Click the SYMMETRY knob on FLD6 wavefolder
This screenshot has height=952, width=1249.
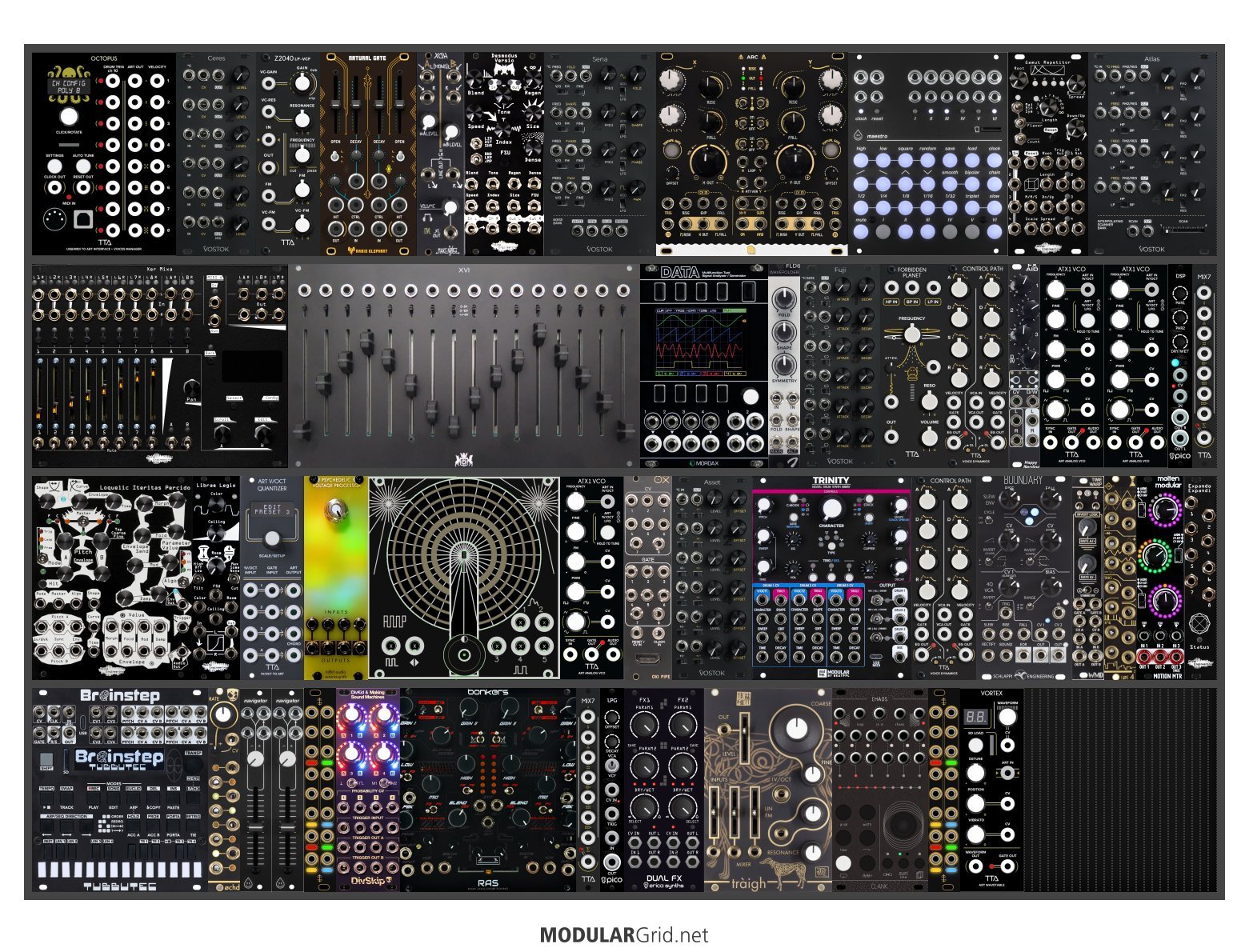(784, 364)
